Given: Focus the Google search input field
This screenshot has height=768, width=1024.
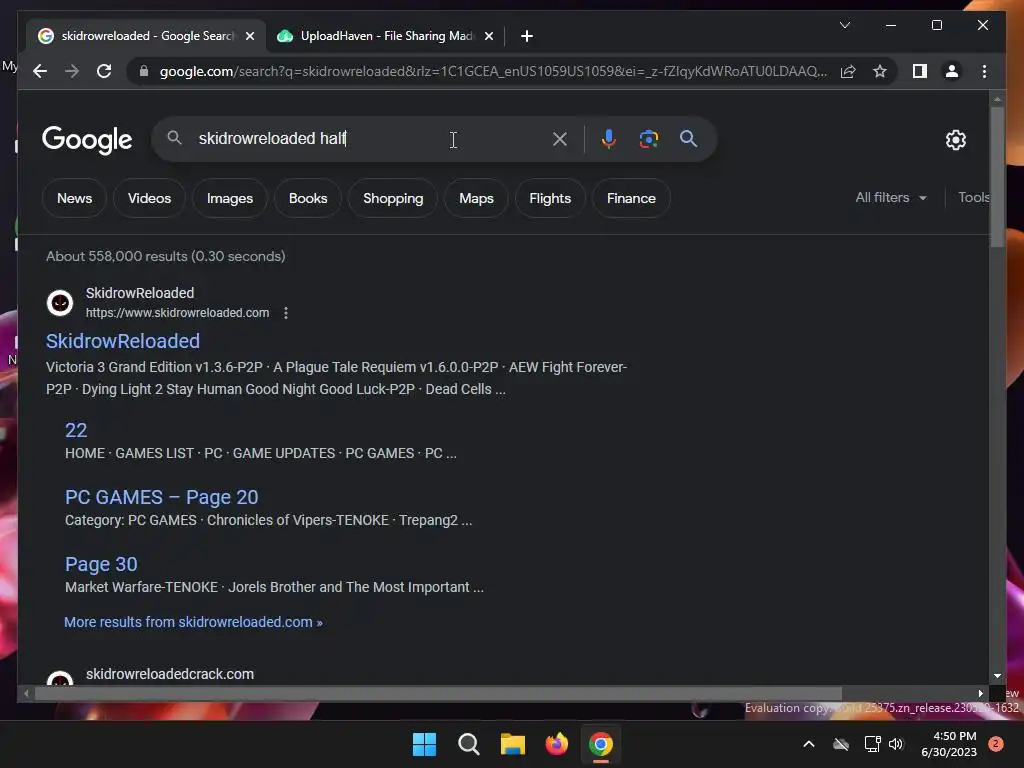Looking at the screenshot, I should [369, 138].
